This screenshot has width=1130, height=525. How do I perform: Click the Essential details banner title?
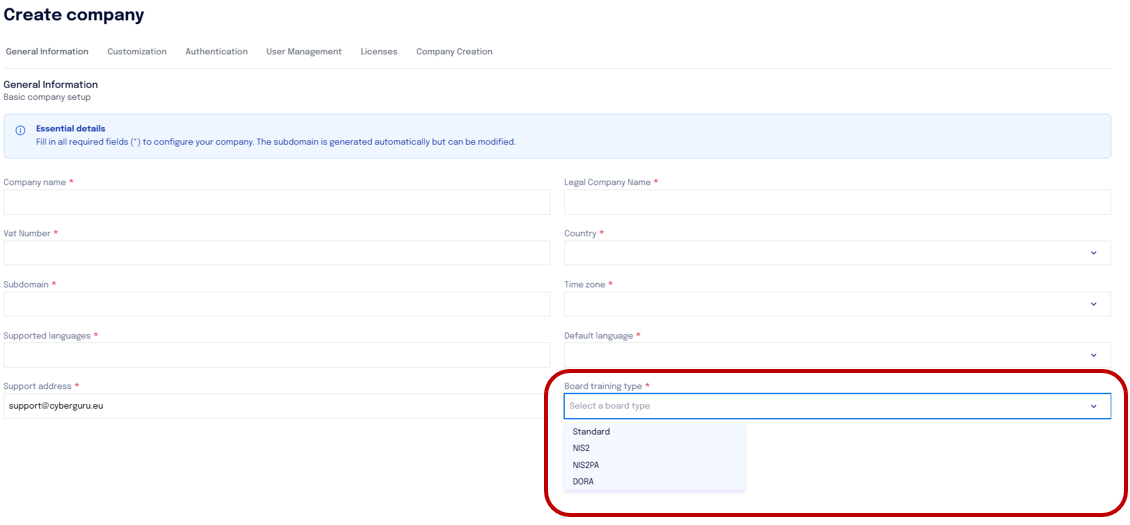[x=71, y=128]
